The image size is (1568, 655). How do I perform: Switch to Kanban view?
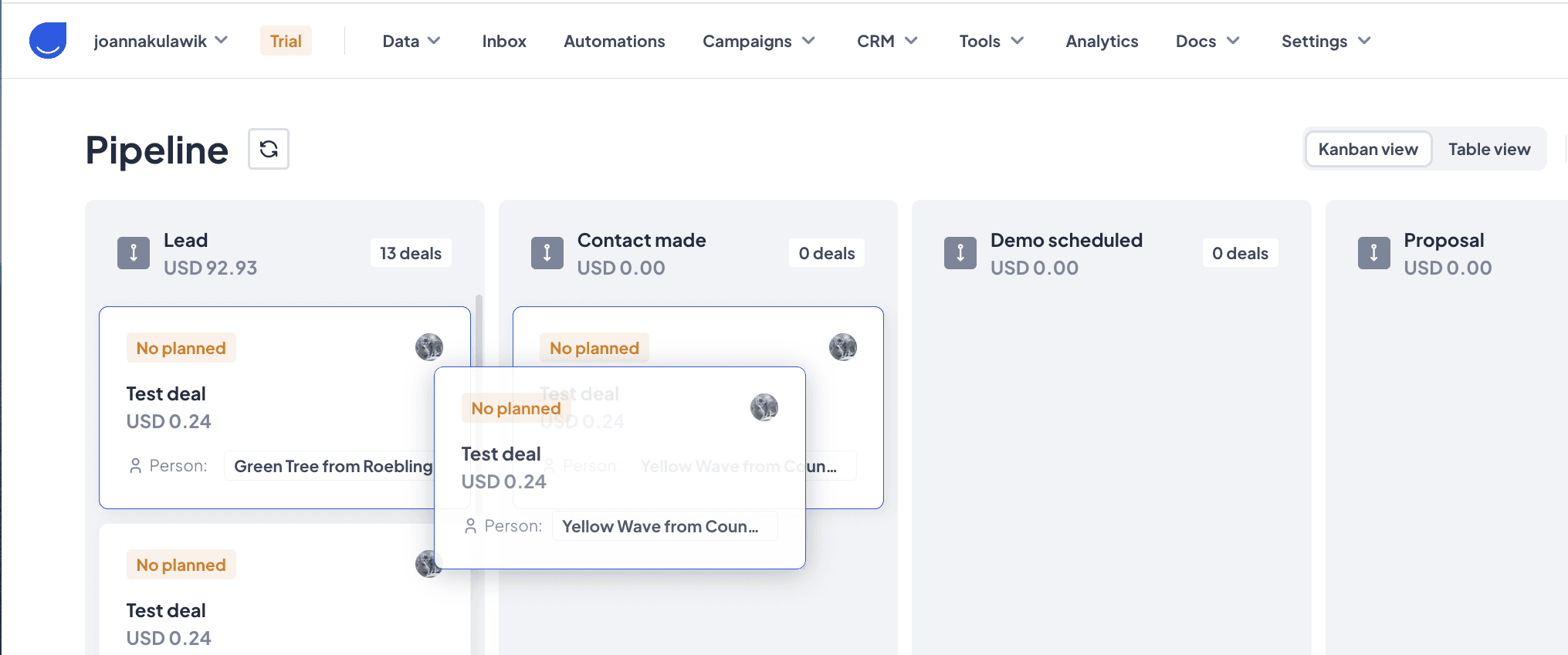[1368, 149]
